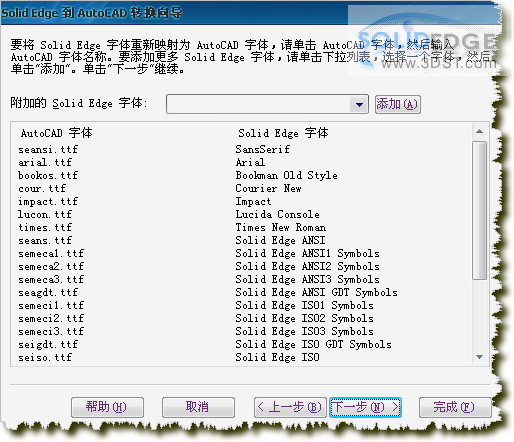Viewport: 514px width, 442px height.
Task: Select the AutoCAD font cour.ttf
Action: coord(42,188)
